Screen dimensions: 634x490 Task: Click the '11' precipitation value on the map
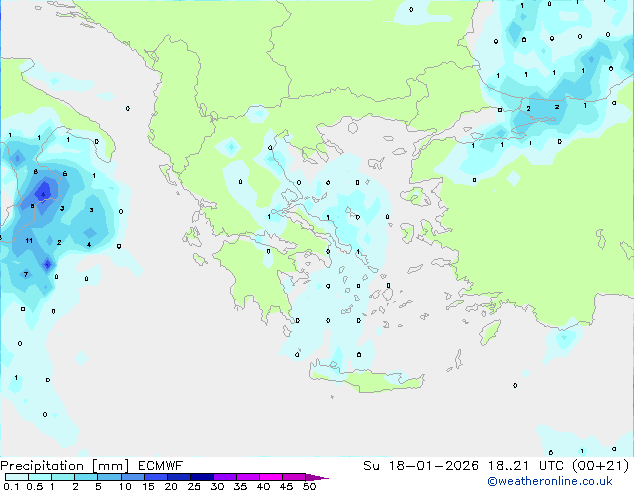[x=29, y=241]
